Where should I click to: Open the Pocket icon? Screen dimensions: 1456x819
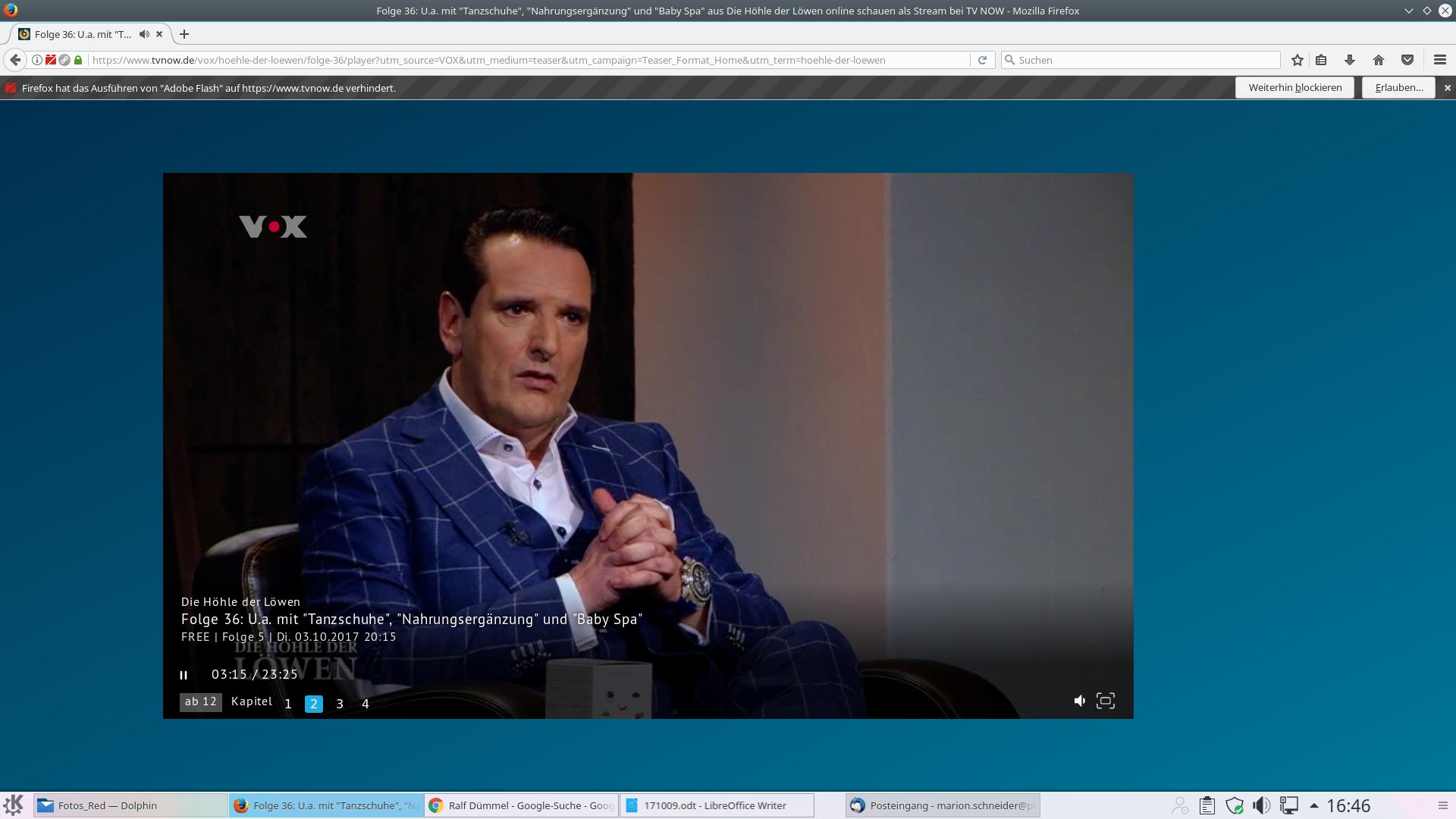(1407, 60)
